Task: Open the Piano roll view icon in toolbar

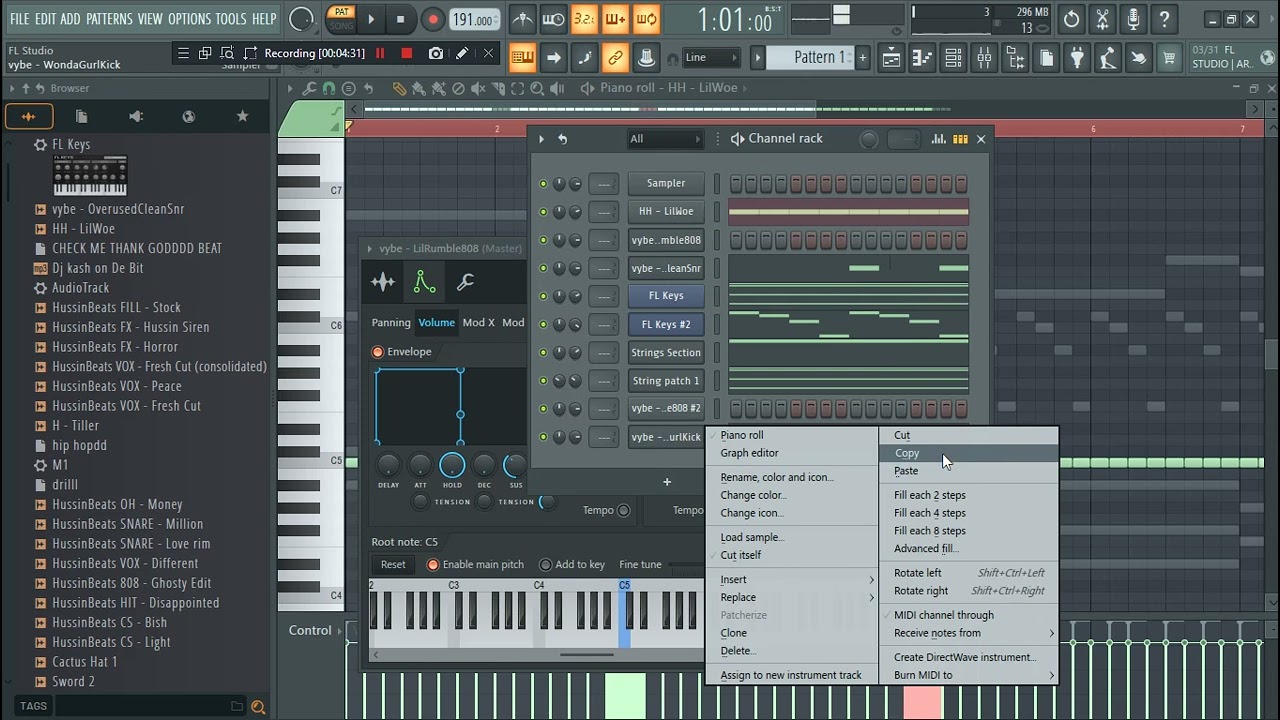Action: pyautogui.click(x=923, y=58)
